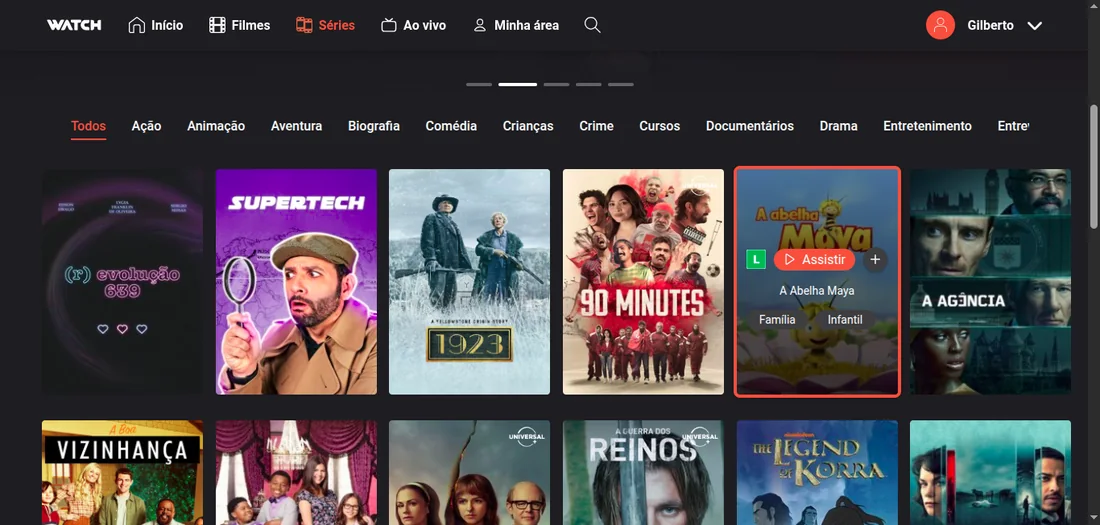The width and height of the screenshot is (1100, 525).
Task: Open search with the magnifier icon
Action: pos(592,25)
